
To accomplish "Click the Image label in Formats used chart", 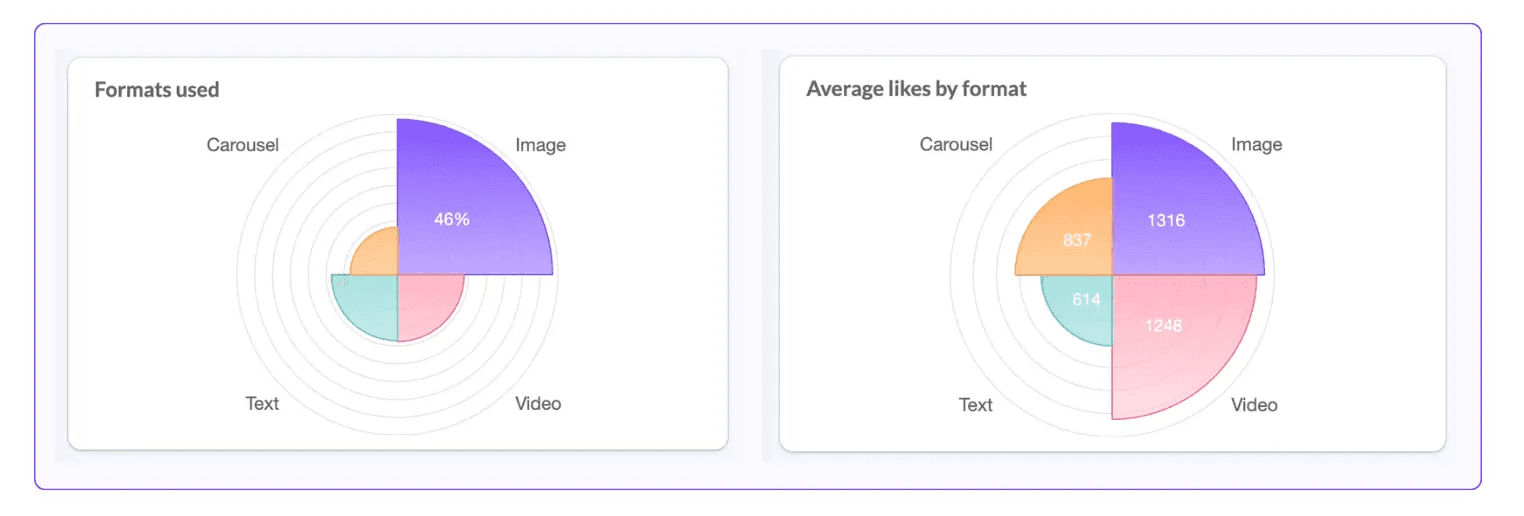I will coord(540,145).
